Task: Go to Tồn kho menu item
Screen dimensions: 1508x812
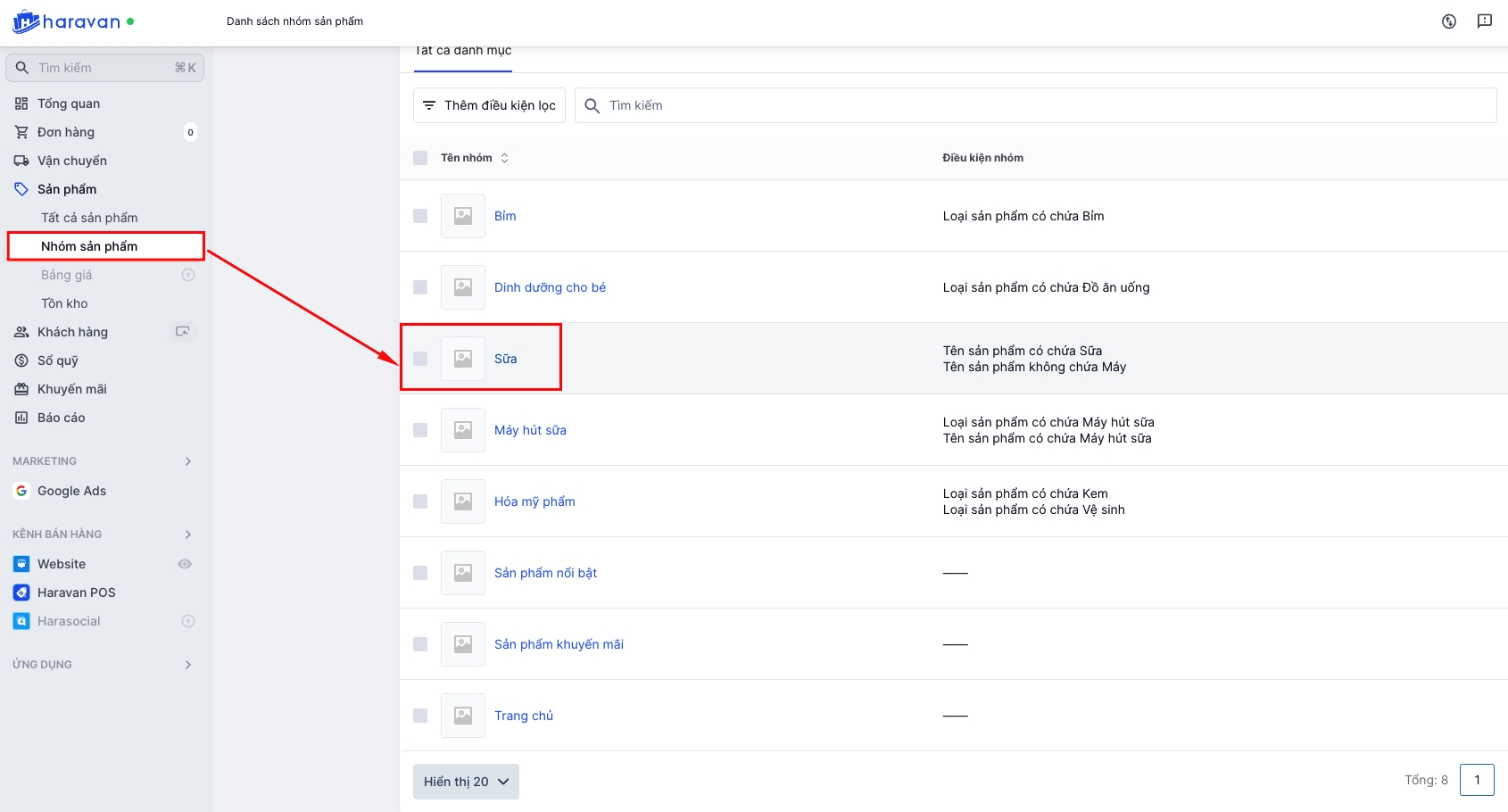Action: [x=64, y=303]
